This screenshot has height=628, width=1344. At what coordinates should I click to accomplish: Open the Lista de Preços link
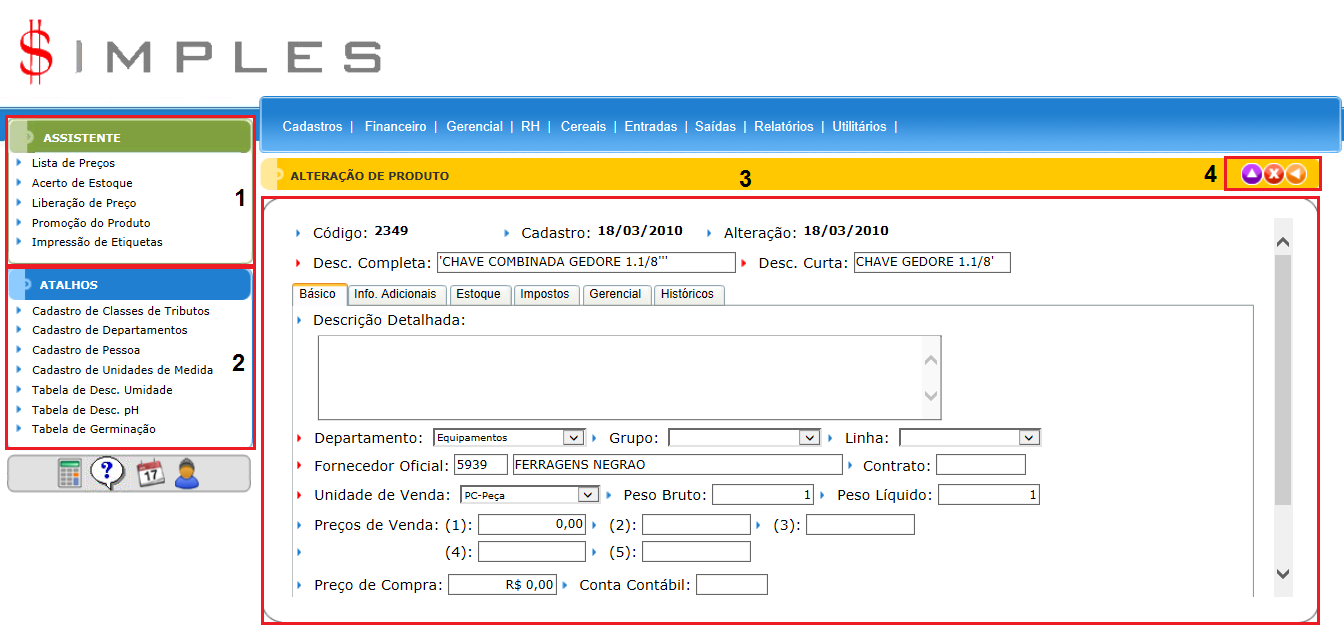tap(73, 163)
